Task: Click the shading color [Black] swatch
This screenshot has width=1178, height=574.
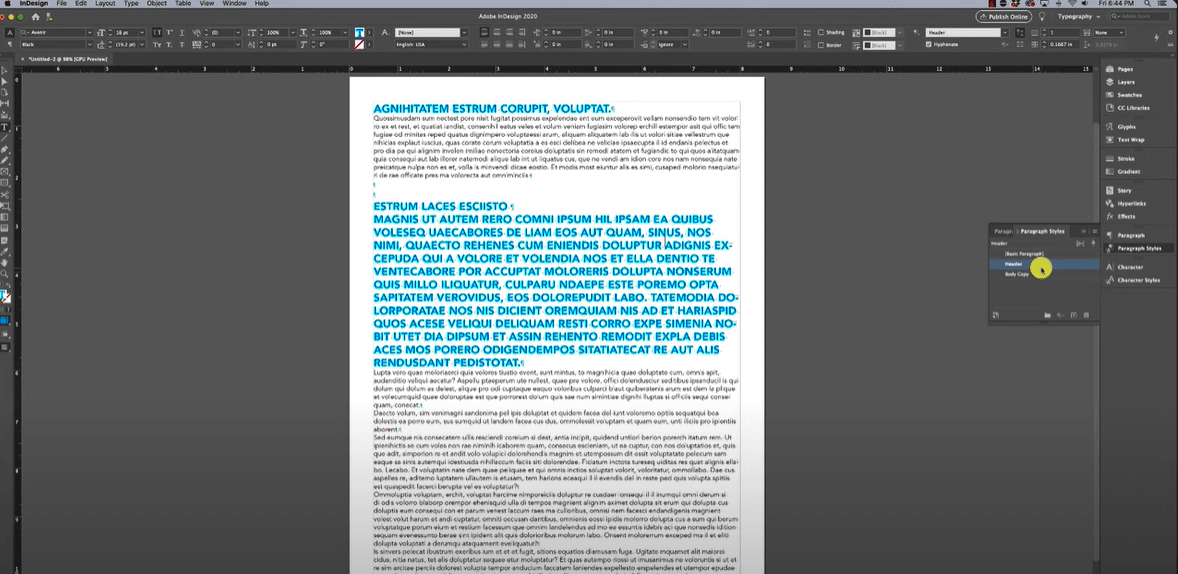Action: (x=878, y=32)
